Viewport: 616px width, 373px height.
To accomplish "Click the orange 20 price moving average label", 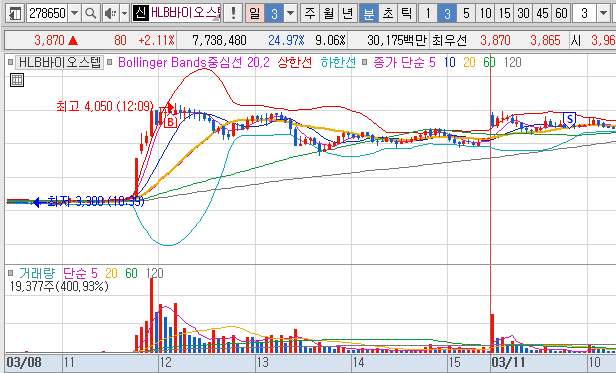I will (x=469, y=62).
